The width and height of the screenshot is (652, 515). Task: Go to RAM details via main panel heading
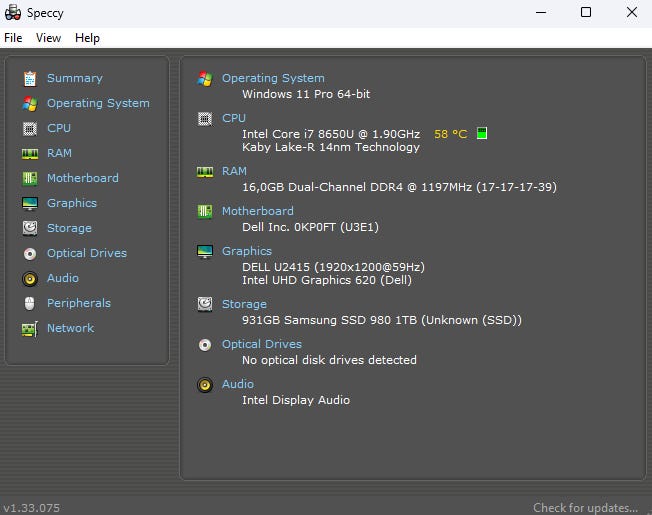tap(234, 171)
